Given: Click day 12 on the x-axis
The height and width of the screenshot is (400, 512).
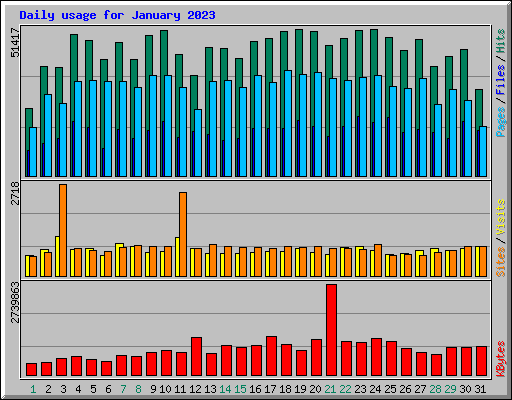Looking at the screenshot, I should (195, 389).
